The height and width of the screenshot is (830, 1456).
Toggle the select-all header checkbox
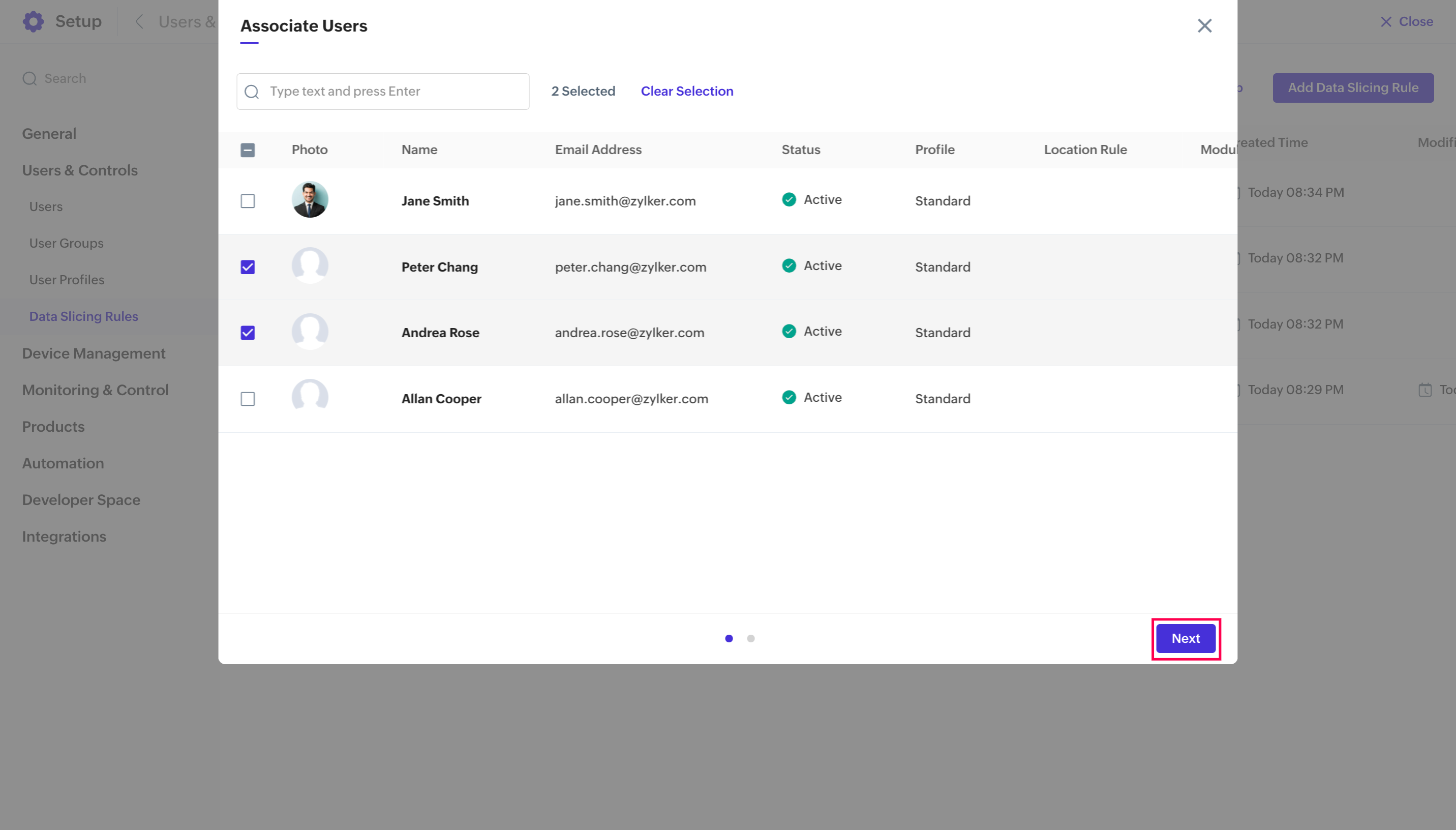point(248,150)
